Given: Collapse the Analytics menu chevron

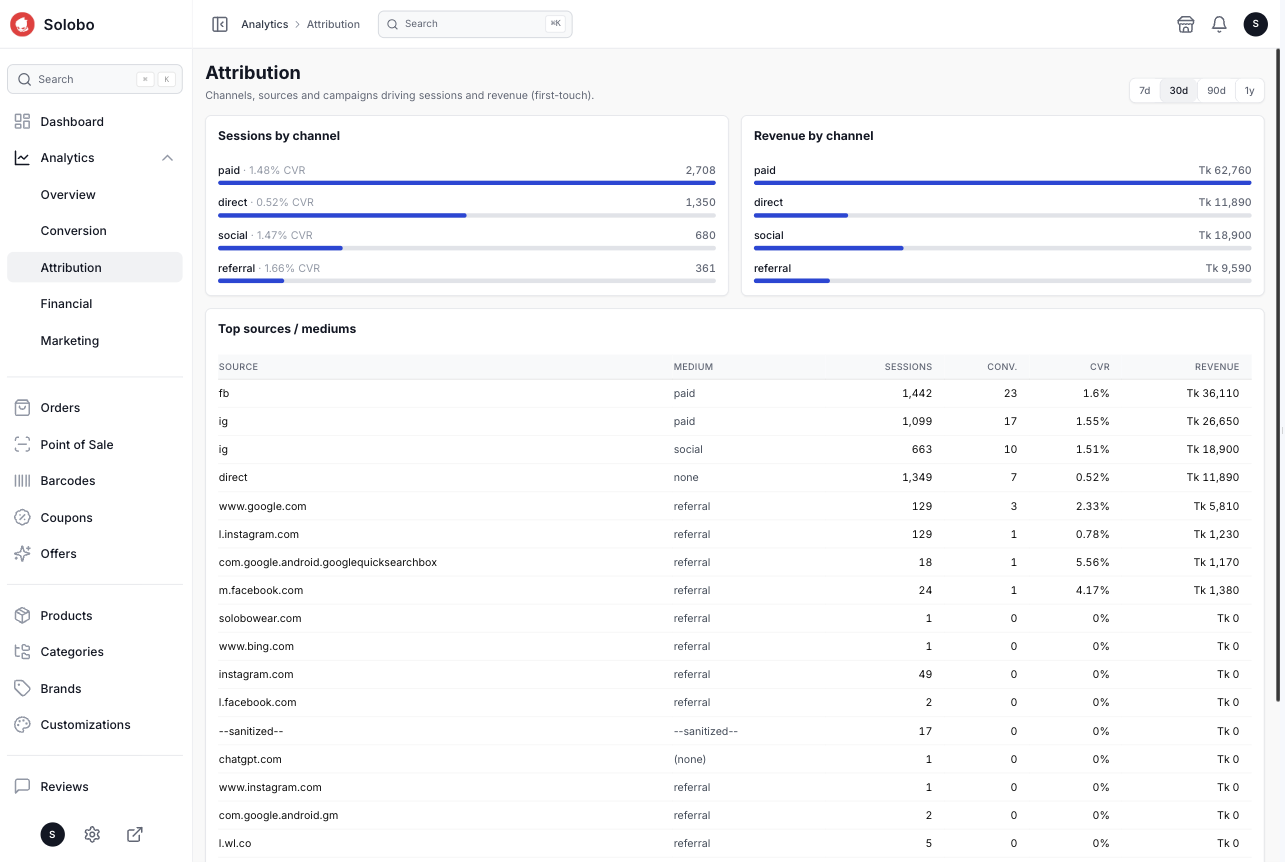Looking at the screenshot, I should (168, 158).
